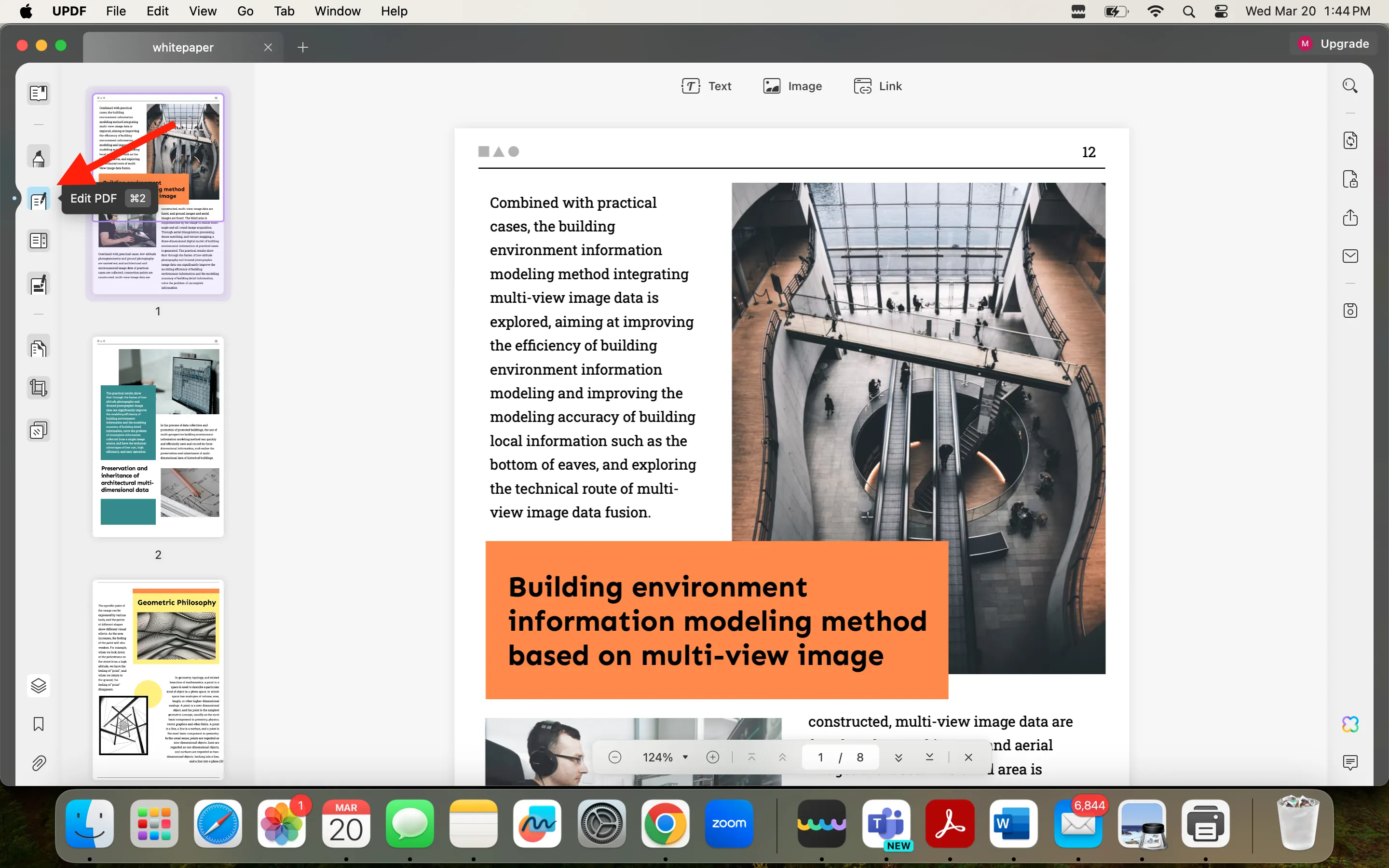Open the File menu in menu bar
Viewport: 1389px width, 868px height.
coord(116,11)
